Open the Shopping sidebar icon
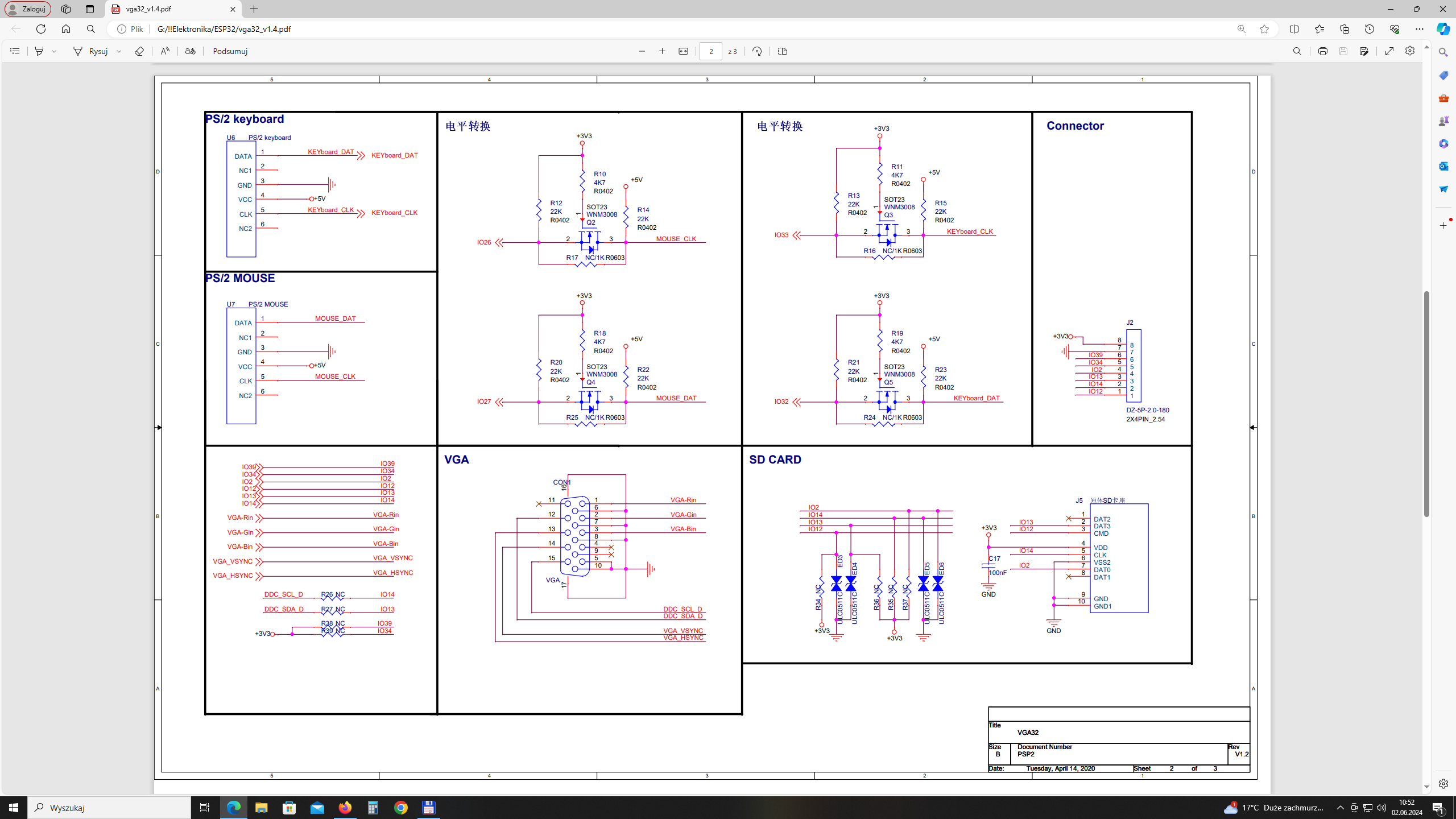The width and height of the screenshot is (1456, 819). click(x=1443, y=75)
